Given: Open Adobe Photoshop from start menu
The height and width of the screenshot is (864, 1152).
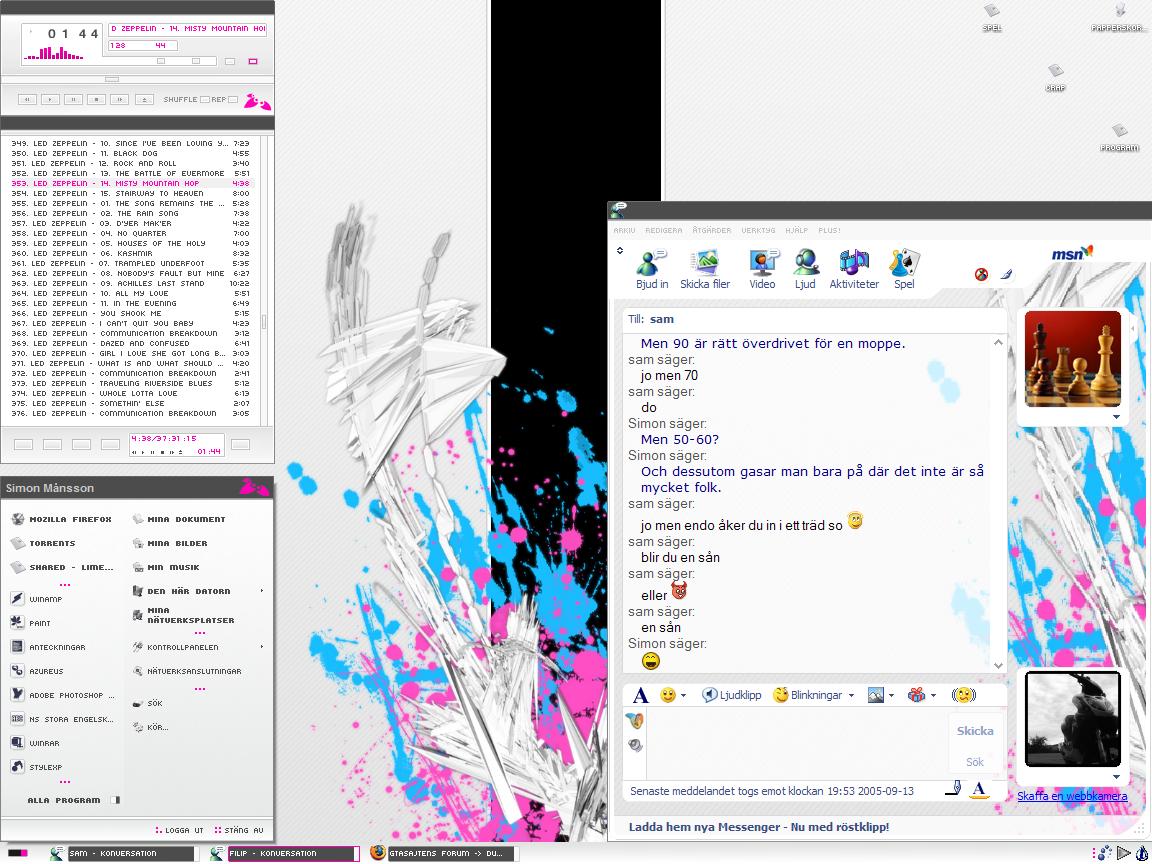Looking at the screenshot, I should coord(63,695).
